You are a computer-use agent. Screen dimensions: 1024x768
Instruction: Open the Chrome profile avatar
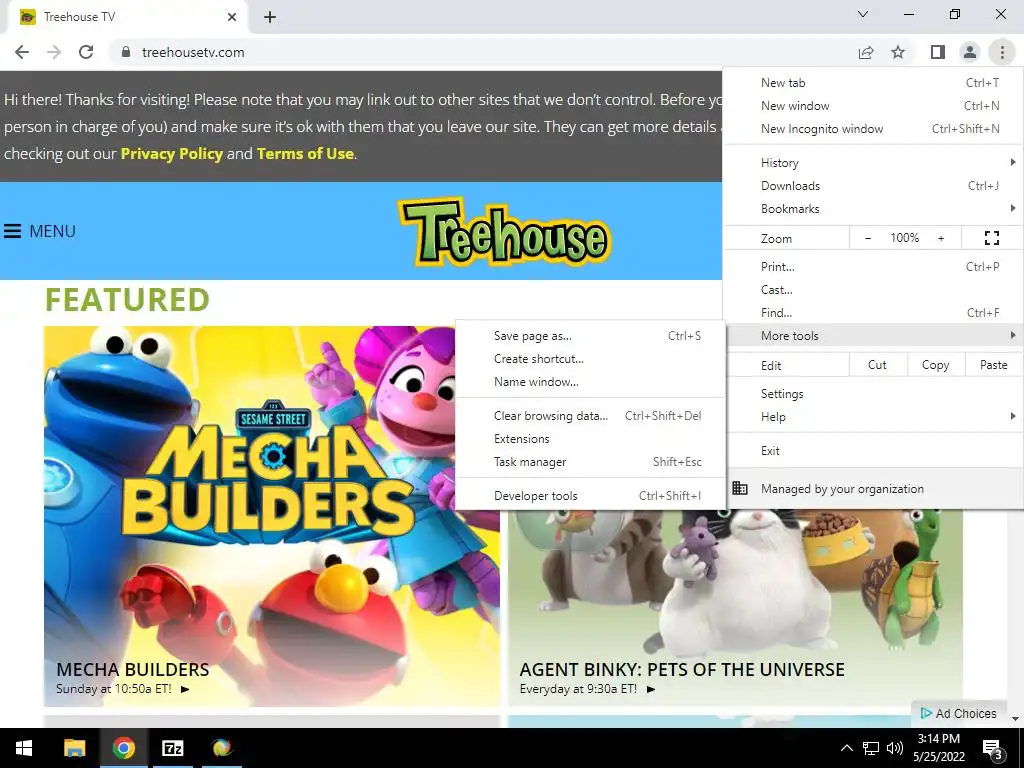970,52
